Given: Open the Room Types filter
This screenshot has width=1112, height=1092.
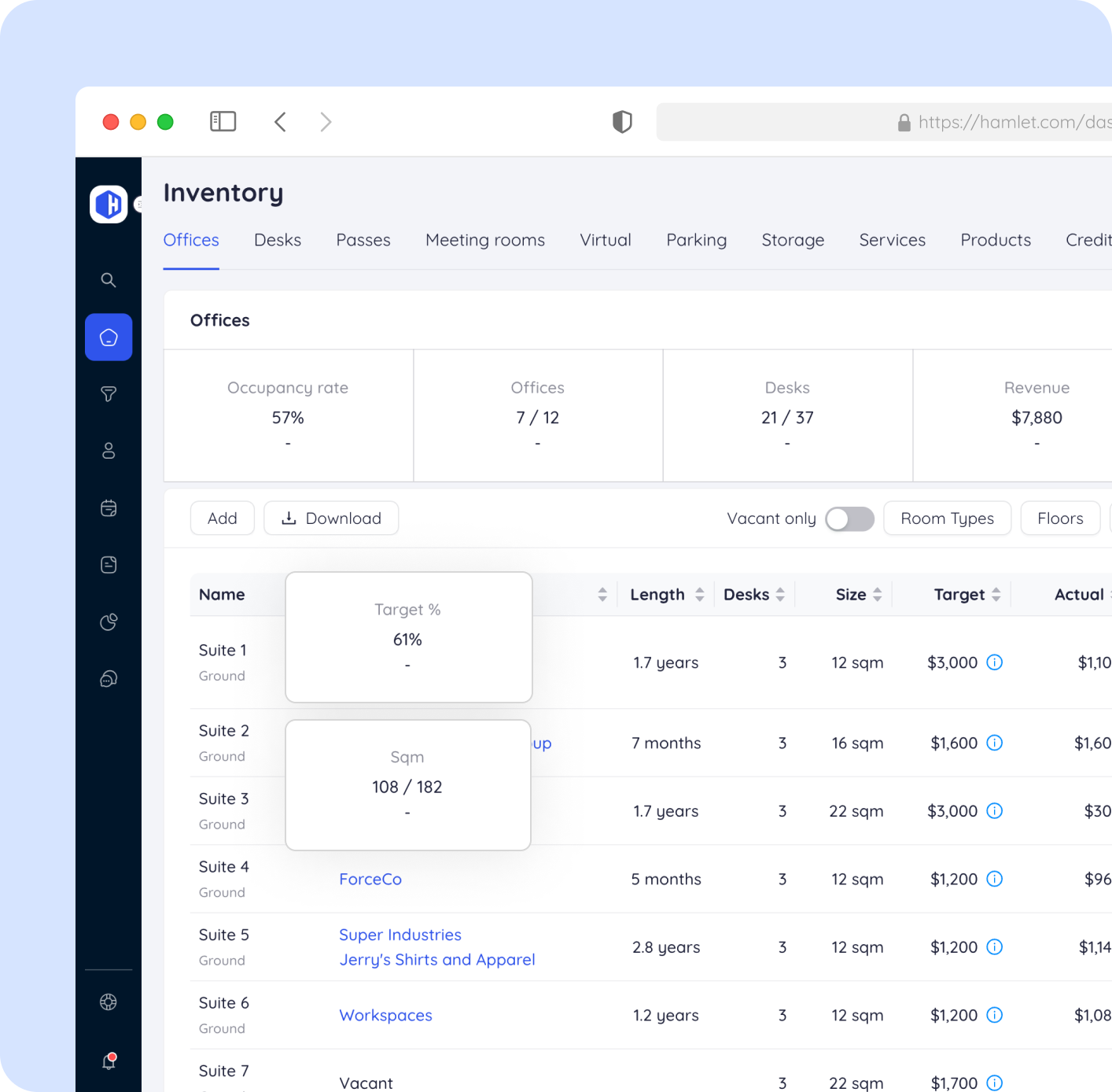Looking at the screenshot, I should click(x=947, y=518).
